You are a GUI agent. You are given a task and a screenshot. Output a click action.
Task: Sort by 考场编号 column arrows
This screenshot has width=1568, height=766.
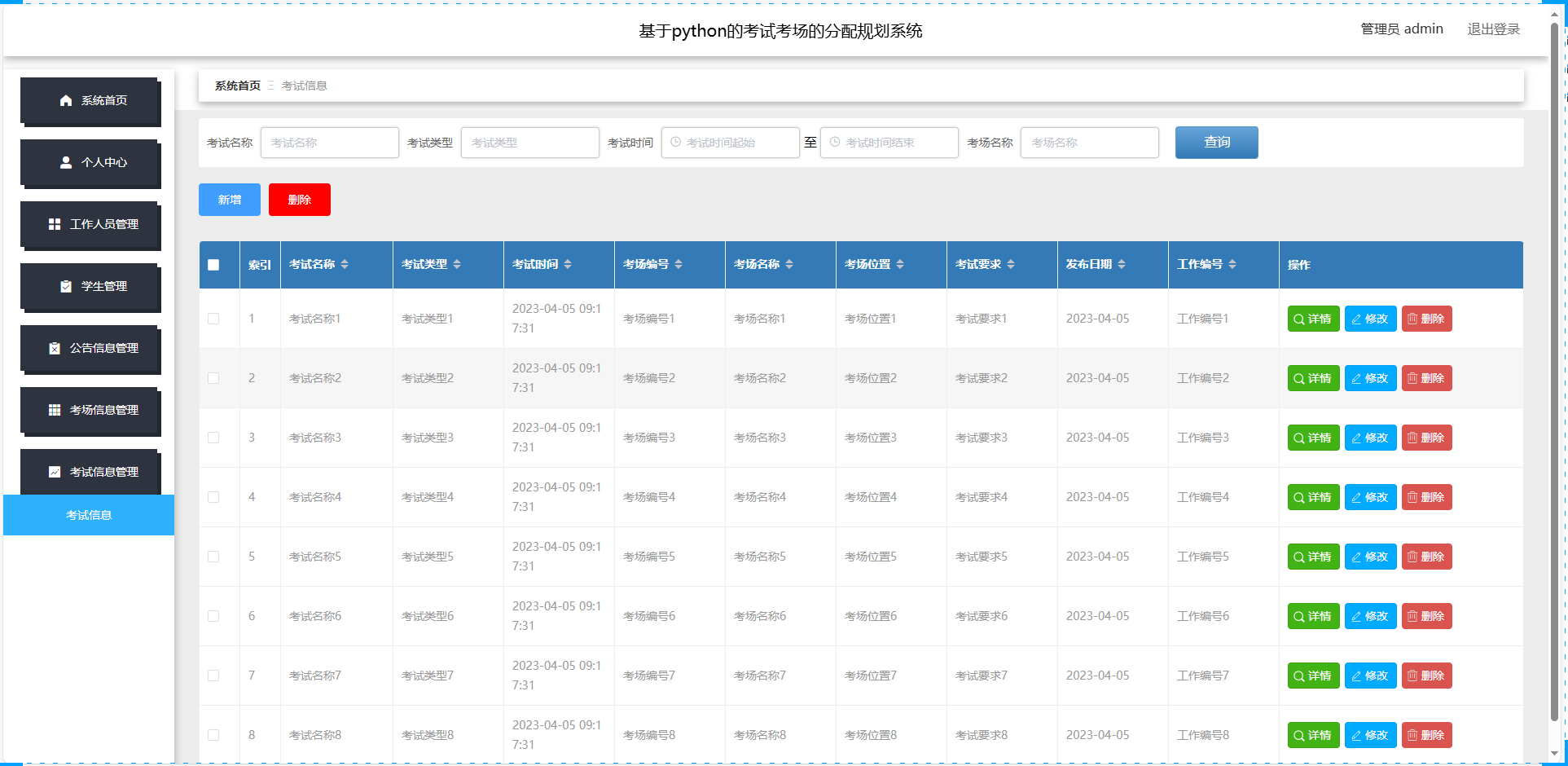coord(679,264)
